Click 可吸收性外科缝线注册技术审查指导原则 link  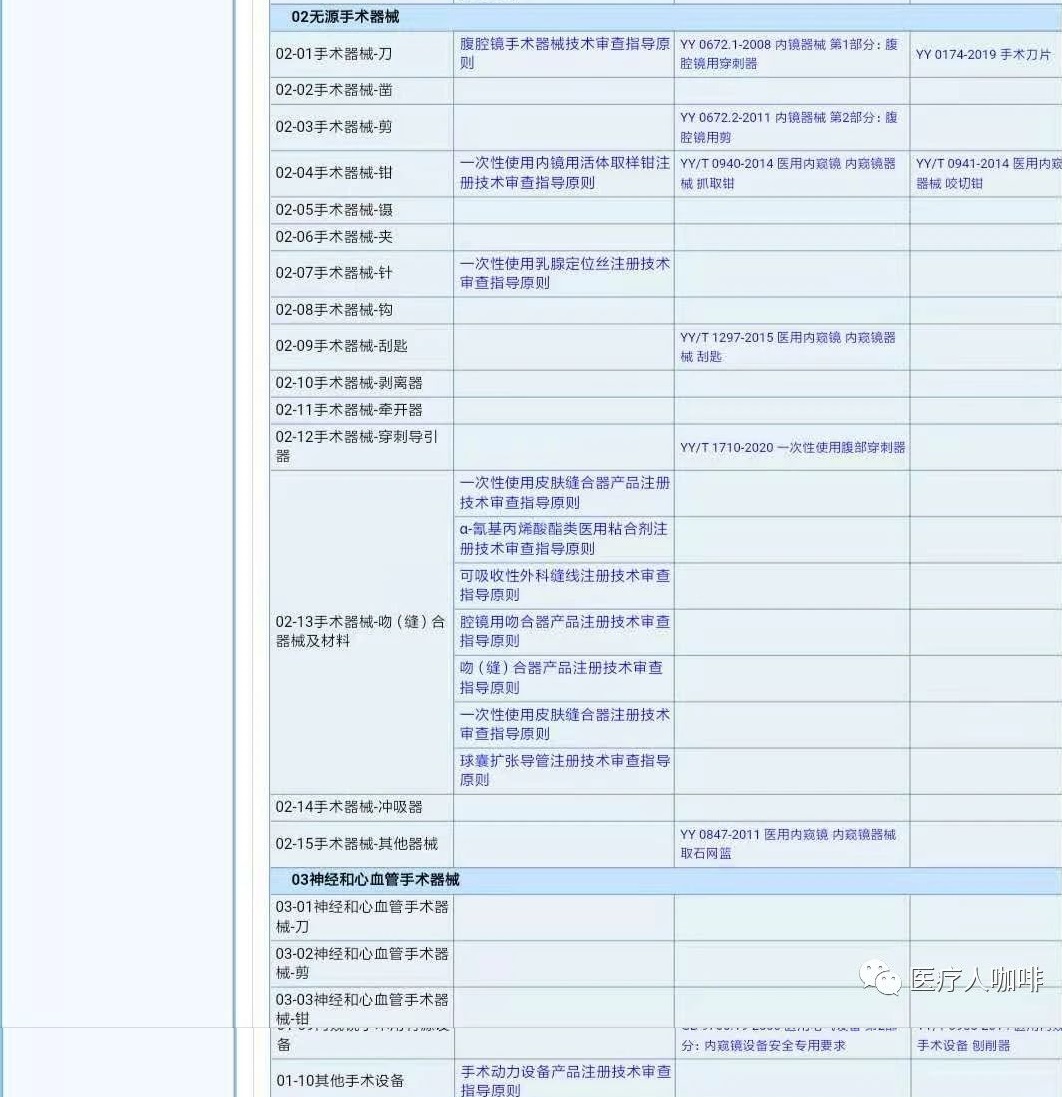coord(564,585)
